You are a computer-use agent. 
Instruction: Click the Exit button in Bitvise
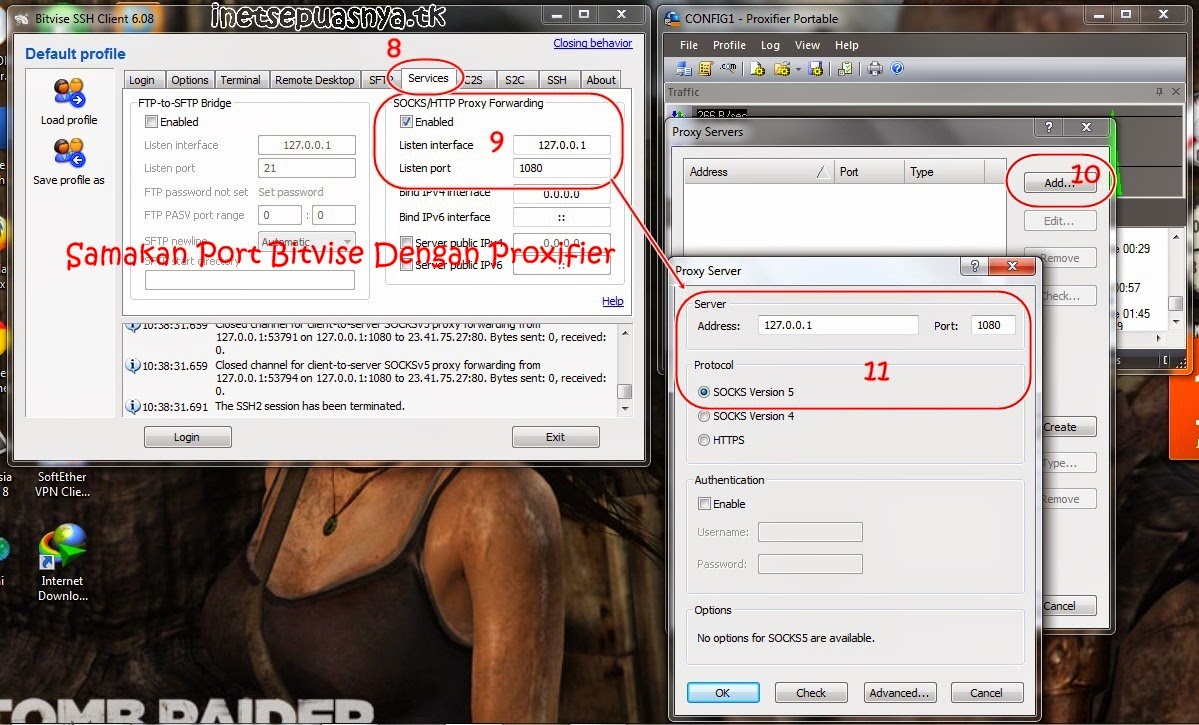pyautogui.click(x=555, y=437)
